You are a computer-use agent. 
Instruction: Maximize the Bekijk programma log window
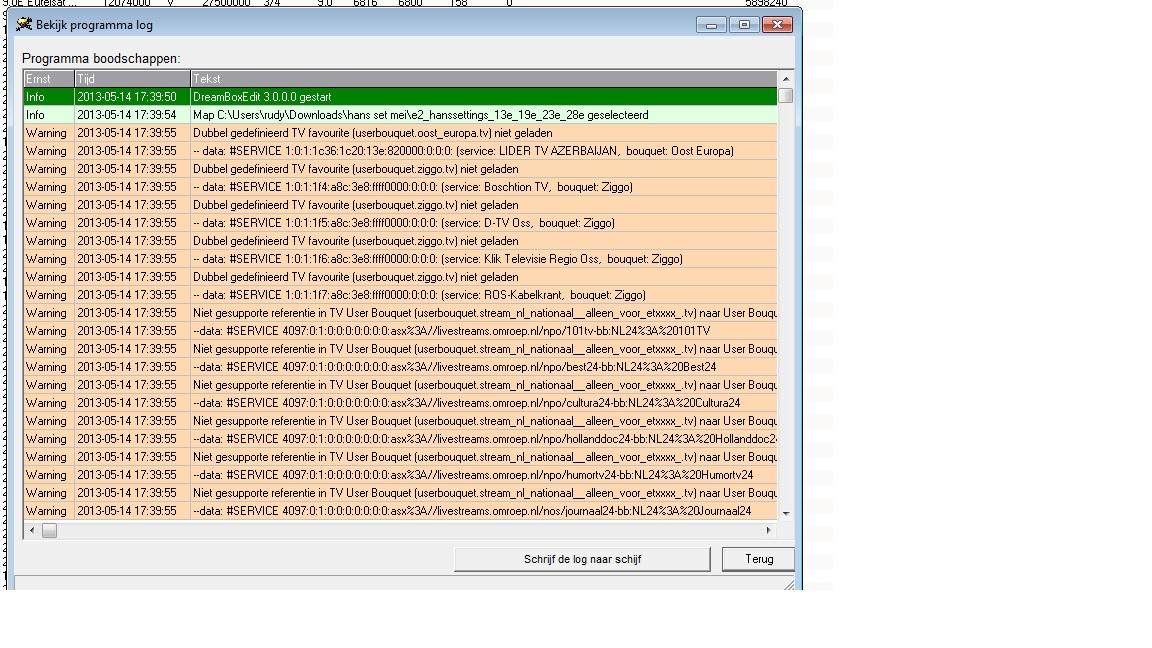744,25
